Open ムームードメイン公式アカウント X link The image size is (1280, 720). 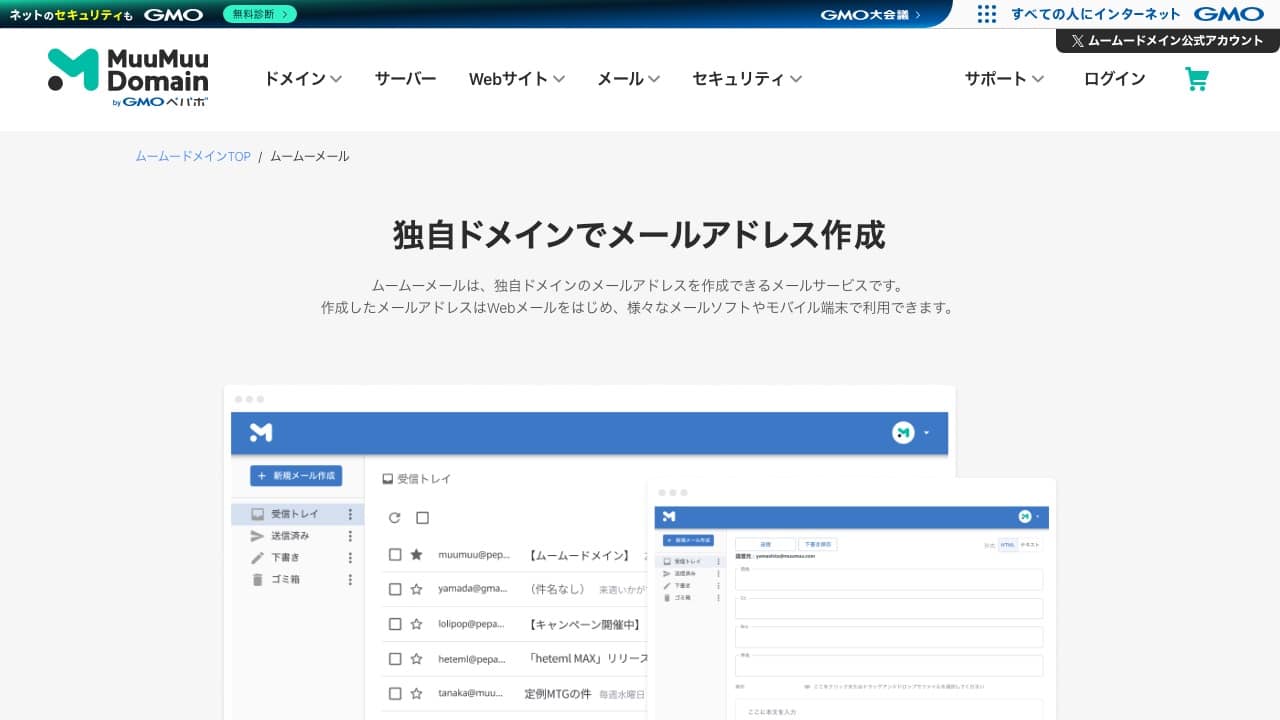pyautogui.click(x=1167, y=41)
